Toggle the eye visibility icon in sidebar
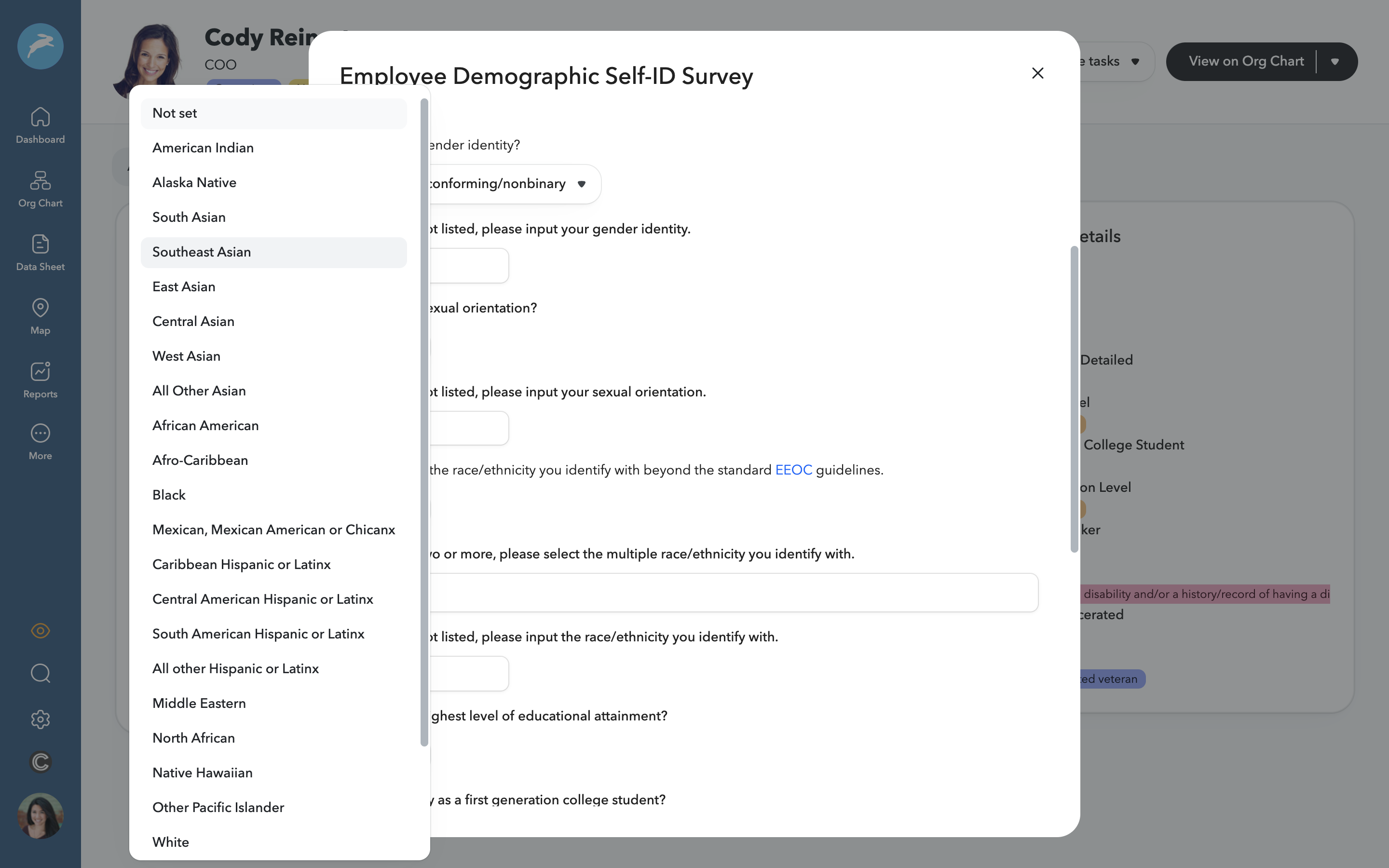Image resolution: width=1389 pixels, height=868 pixels. pyautogui.click(x=40, y=630)
